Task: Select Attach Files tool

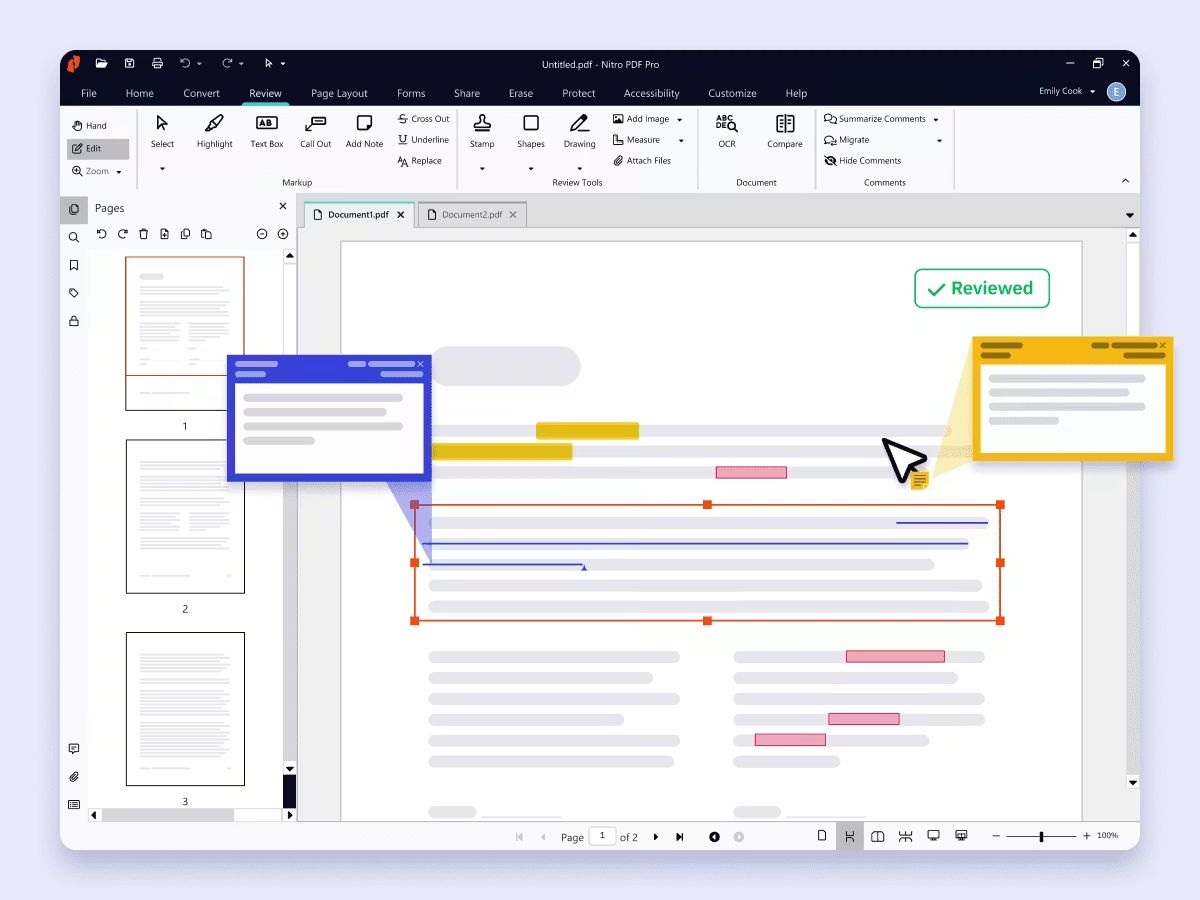Action: [642, 161]
